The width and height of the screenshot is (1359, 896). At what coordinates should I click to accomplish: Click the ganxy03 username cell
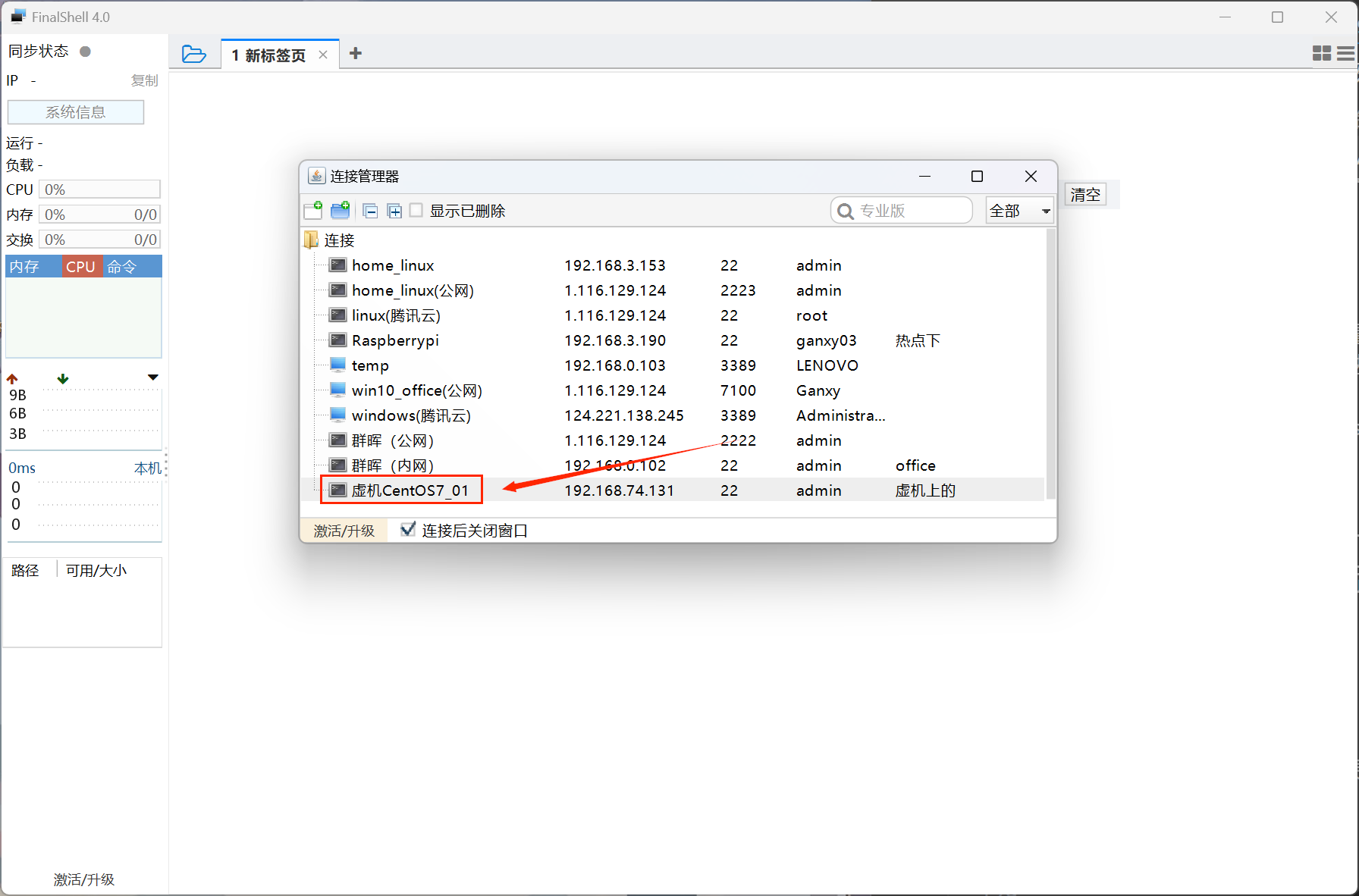[x=827, y=340]
